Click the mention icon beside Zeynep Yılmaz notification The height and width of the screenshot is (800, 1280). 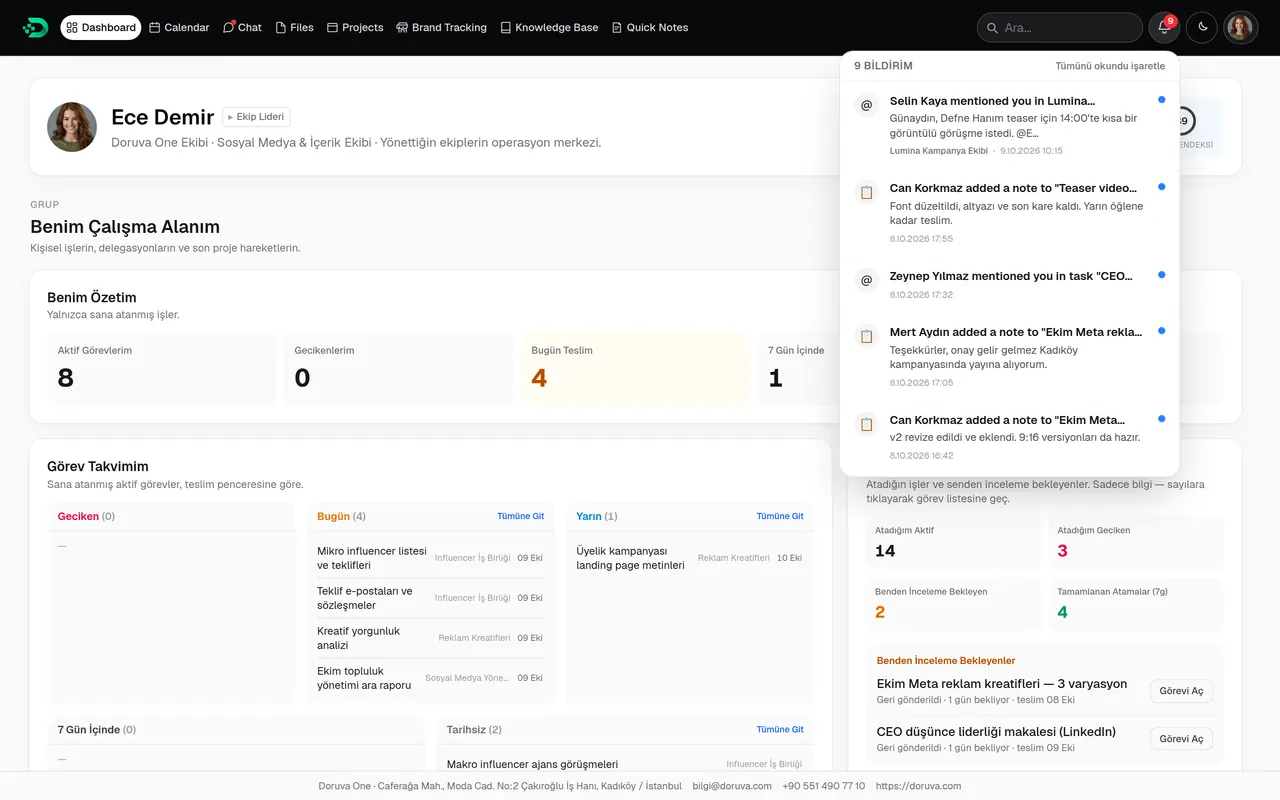867,280
